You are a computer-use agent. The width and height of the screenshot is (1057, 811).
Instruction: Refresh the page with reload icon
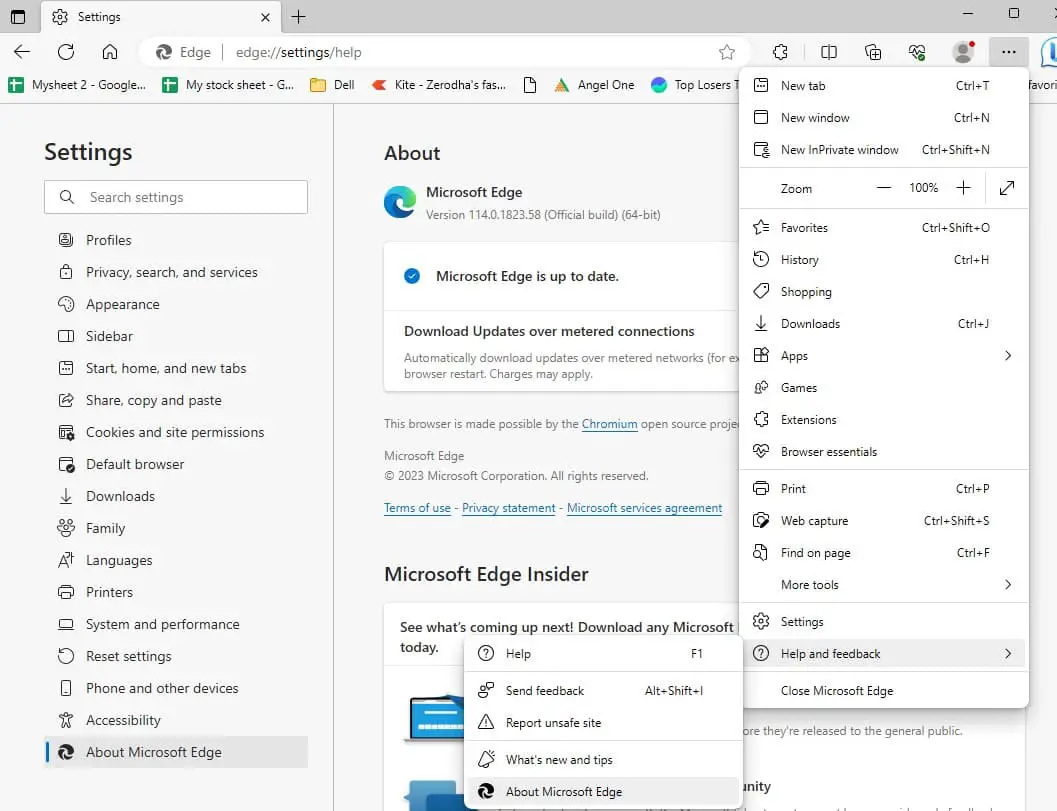(x=66, y=51)
